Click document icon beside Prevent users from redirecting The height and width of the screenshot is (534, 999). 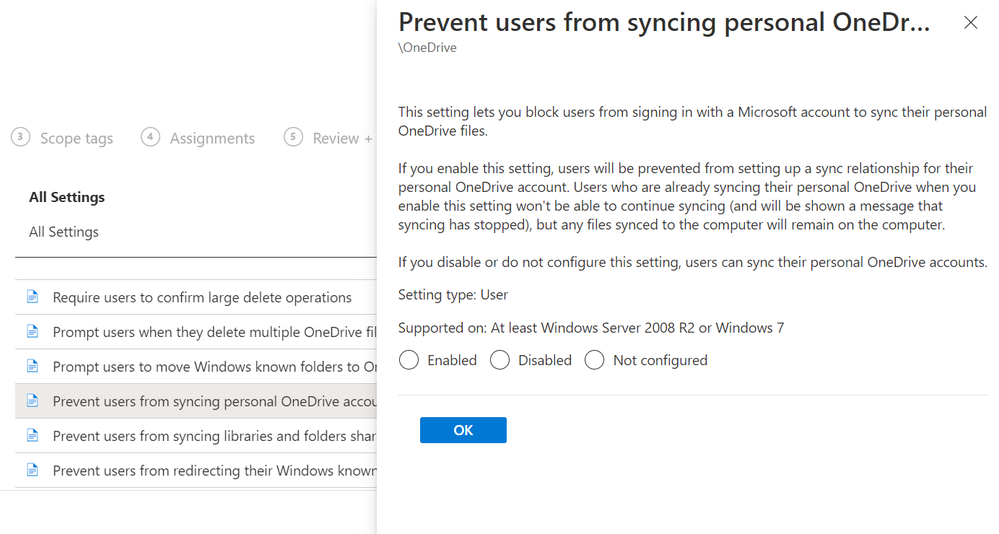pos(33,471)
